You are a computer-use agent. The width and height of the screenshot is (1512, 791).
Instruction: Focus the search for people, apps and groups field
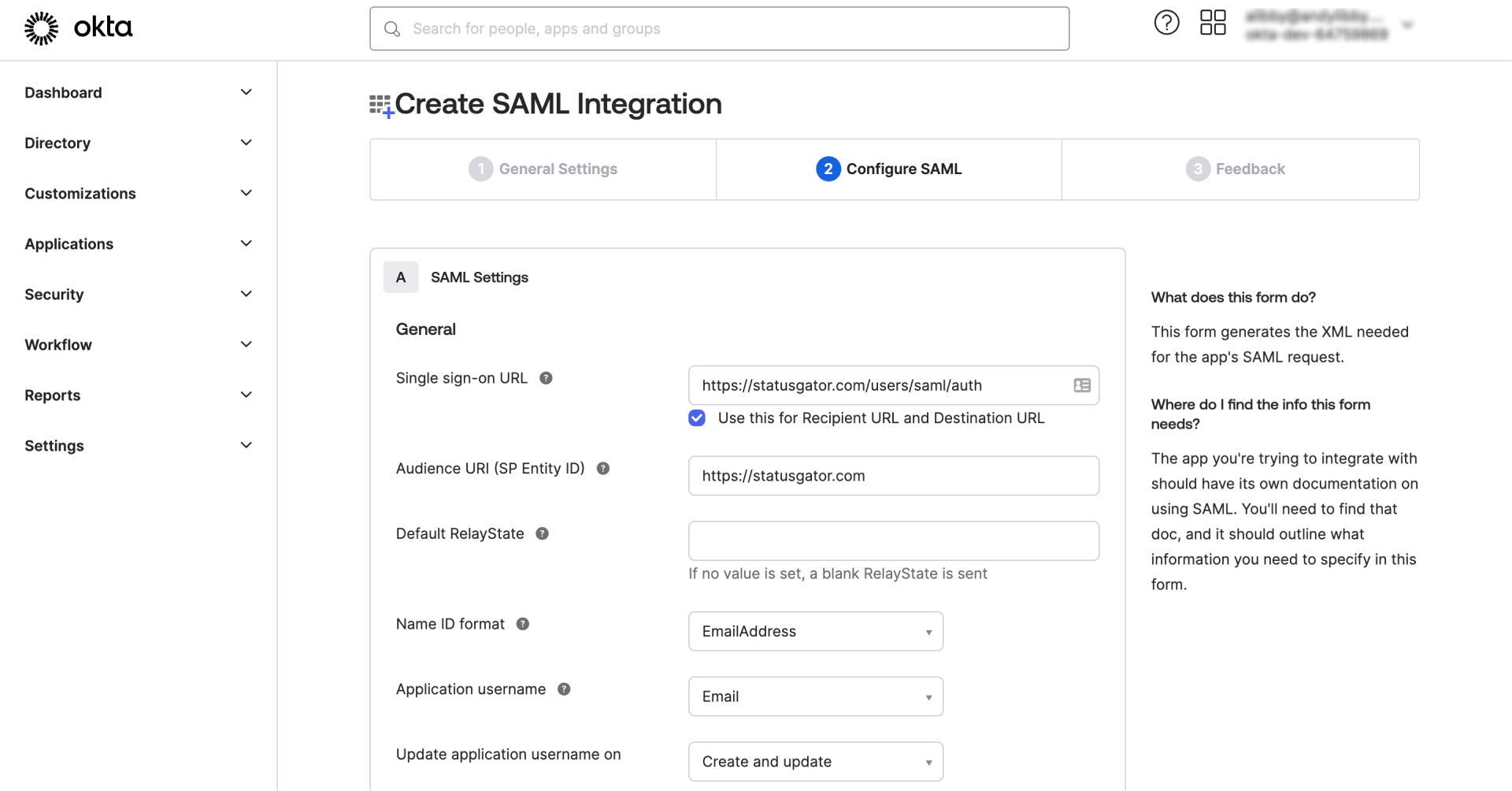click(x=719, y=29)
